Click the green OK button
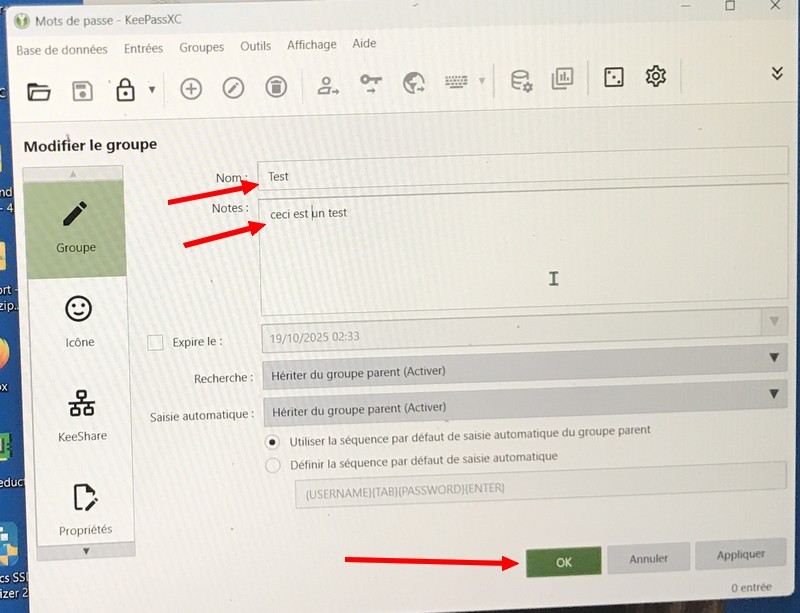The image size is (800, 613). (x=563, y=562)
